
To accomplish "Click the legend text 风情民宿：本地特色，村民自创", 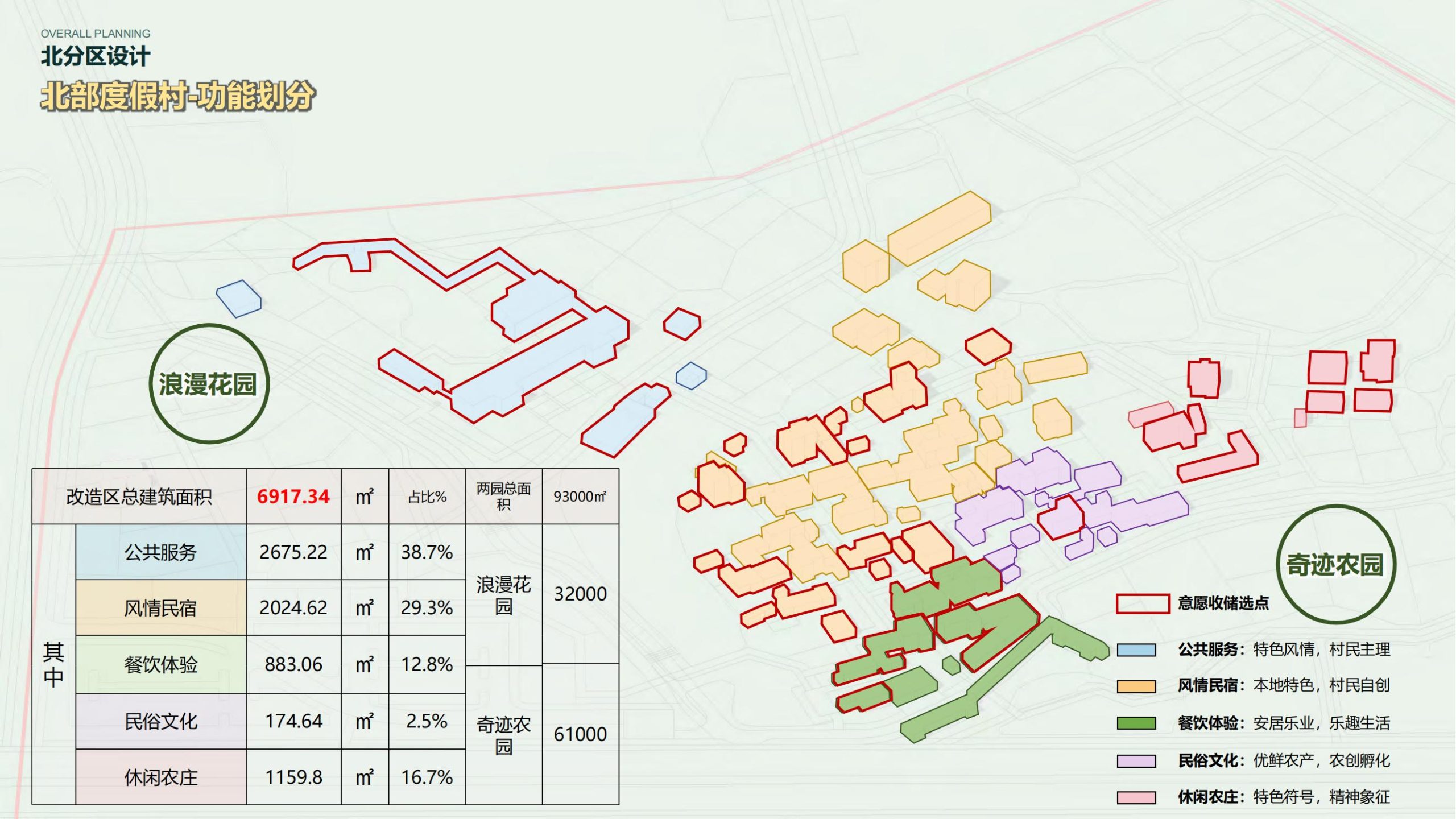I will [1284, 685].
